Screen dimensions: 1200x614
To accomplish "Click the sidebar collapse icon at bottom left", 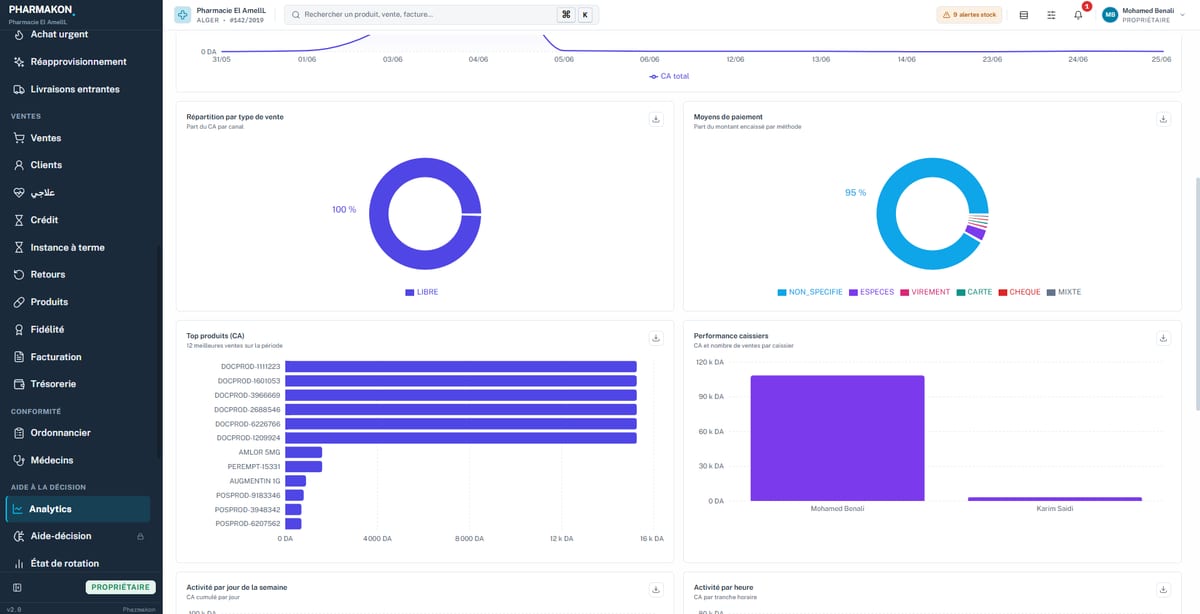I will (17, 588).
